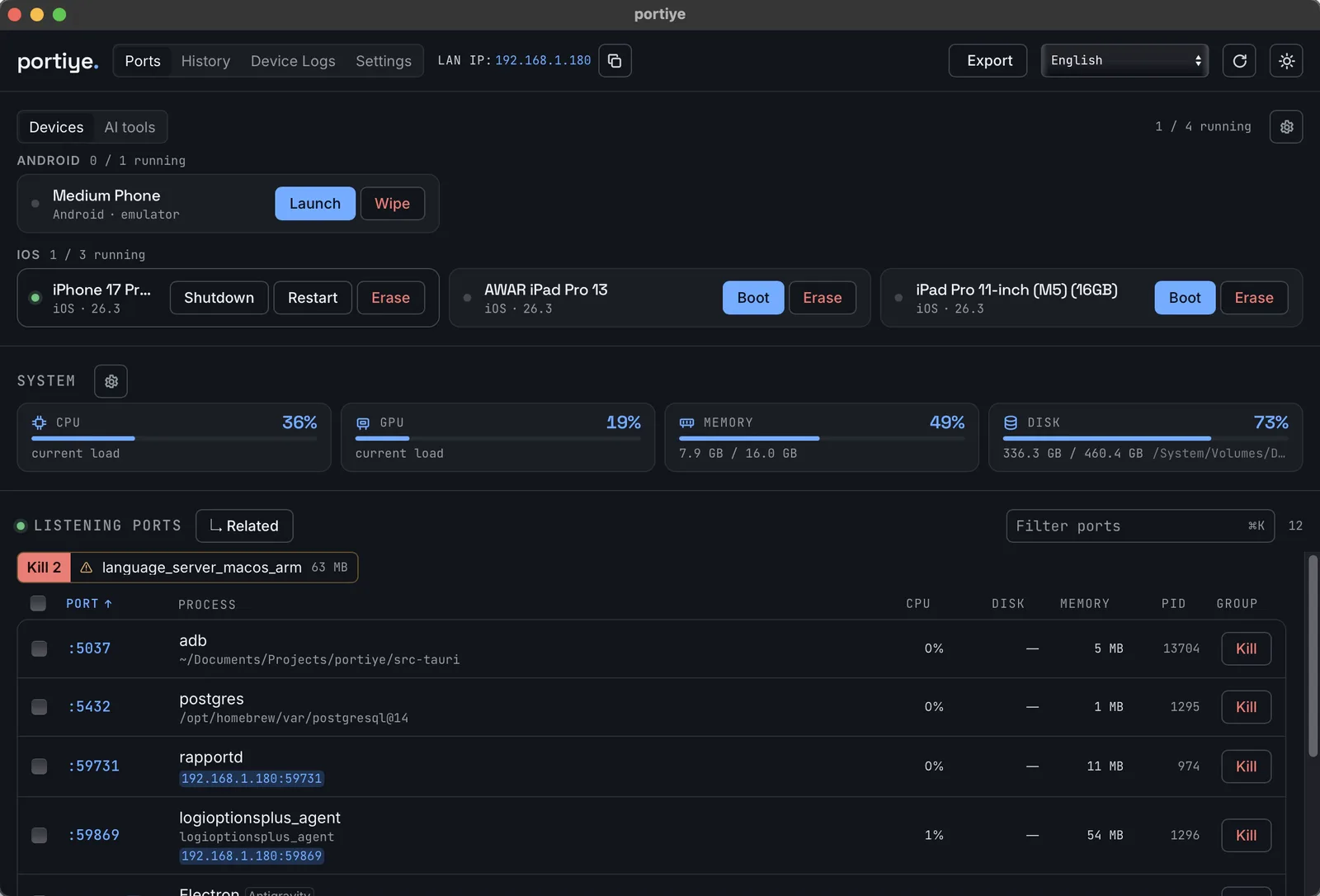Viewport: 1320px width, 896px height.
Task: Click green status dot by Listening Ports
Action: pos(21,526)
